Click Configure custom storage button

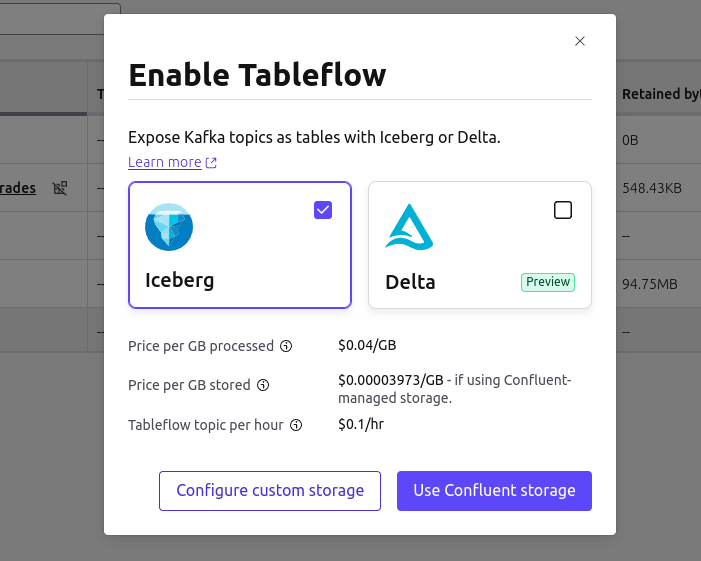(x=270, y=491)
